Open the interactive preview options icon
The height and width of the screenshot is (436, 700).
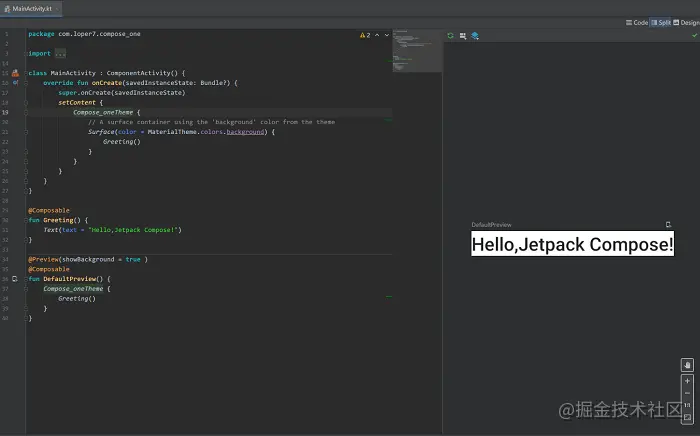pos(463,36)
